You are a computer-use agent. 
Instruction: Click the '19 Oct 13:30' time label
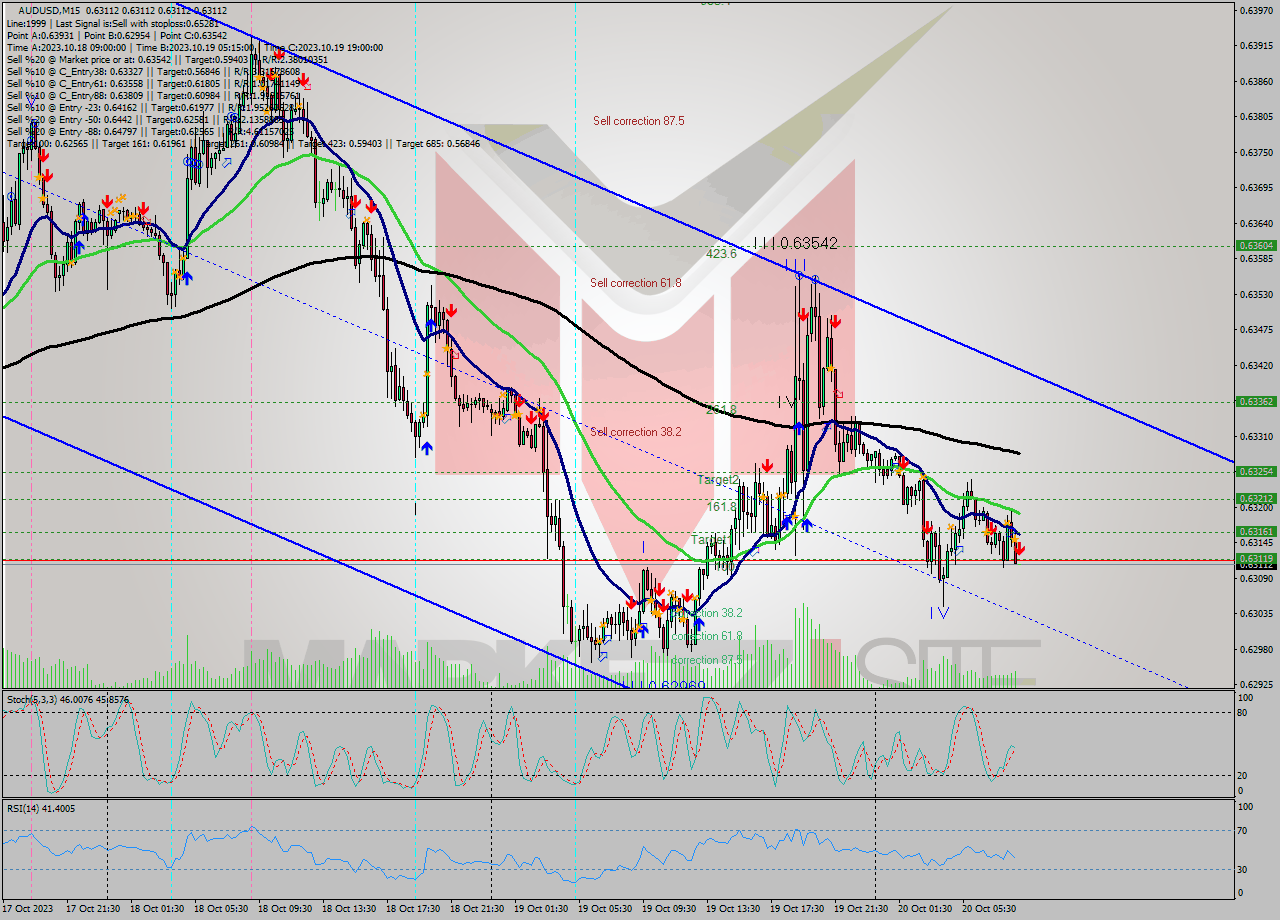pos(732,908)
